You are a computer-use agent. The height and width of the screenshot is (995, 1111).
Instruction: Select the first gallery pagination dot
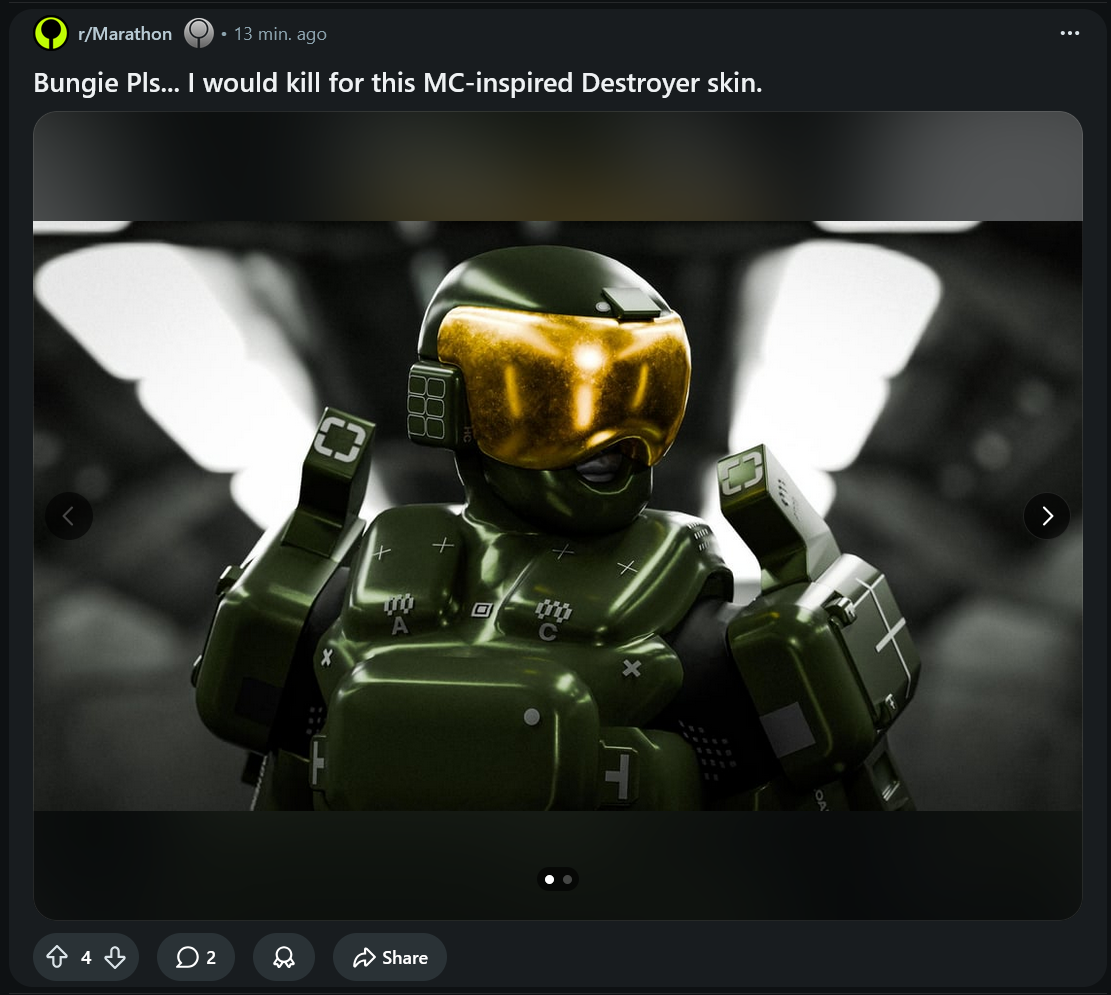(x=549, y=879)
